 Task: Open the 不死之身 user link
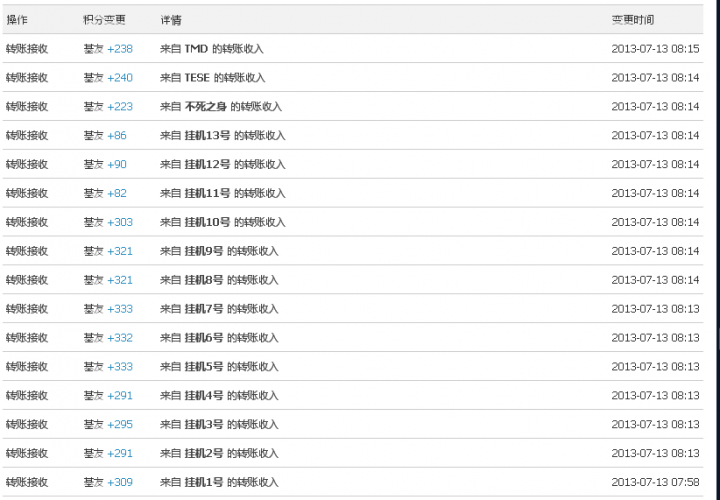tap(206, 107)
